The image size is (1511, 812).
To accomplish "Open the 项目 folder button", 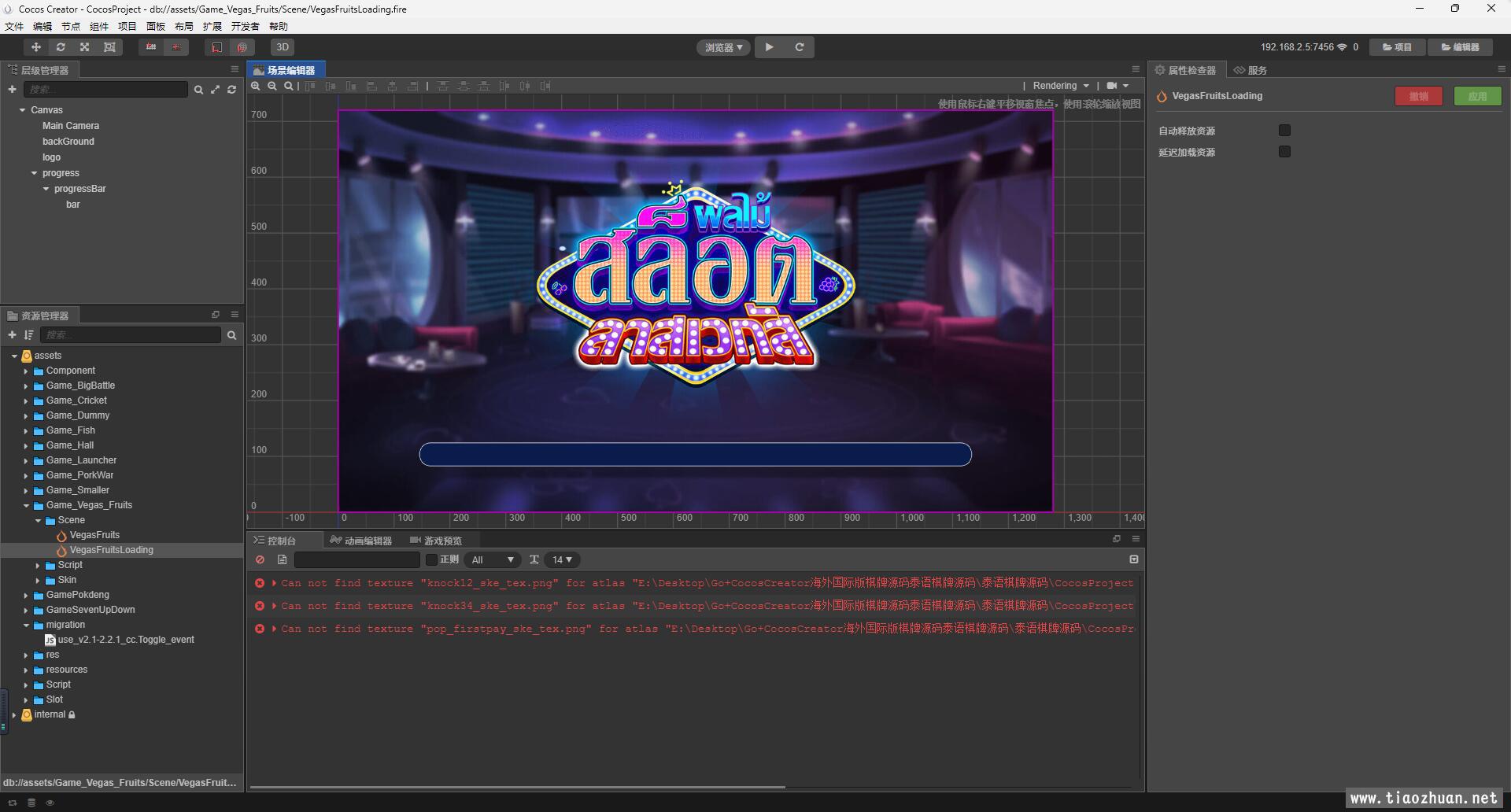I will click(1398, 47).
